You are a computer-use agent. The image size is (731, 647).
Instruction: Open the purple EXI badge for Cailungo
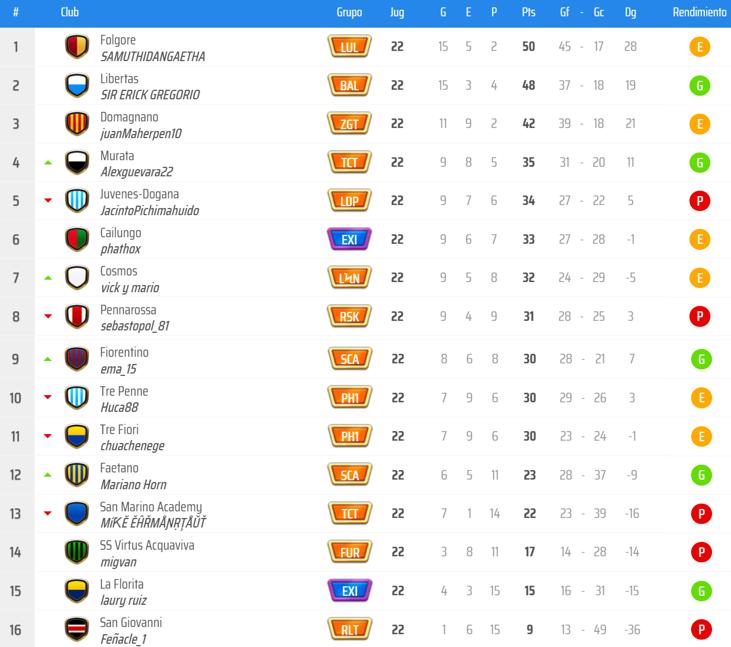(349, 240)
